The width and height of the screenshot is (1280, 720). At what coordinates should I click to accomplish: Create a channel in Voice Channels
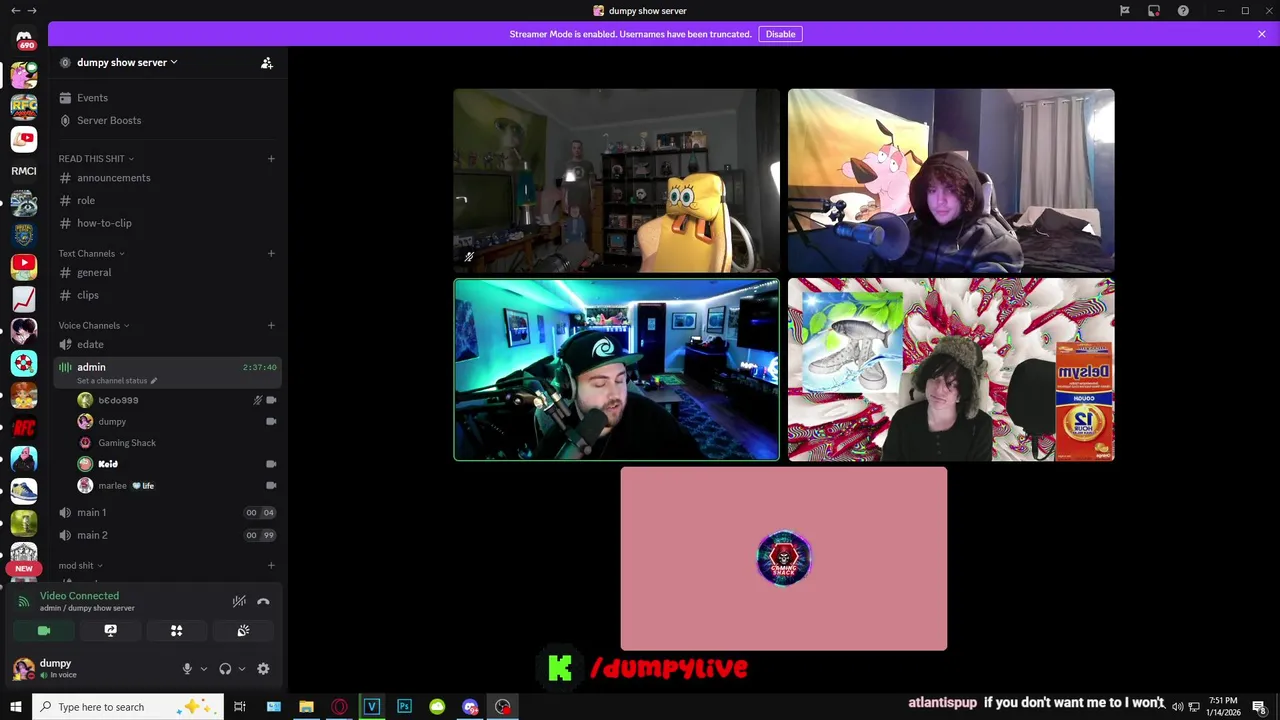(x=271, y=325)
